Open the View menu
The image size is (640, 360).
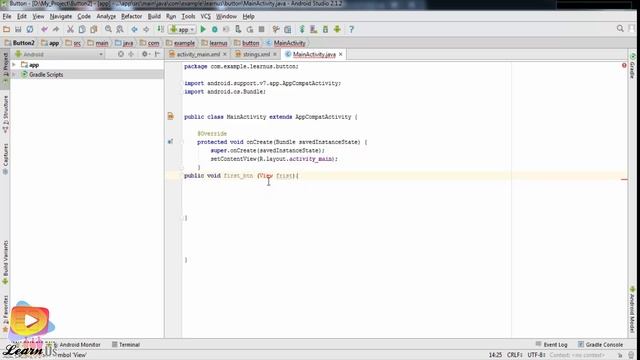pos(38,17)
